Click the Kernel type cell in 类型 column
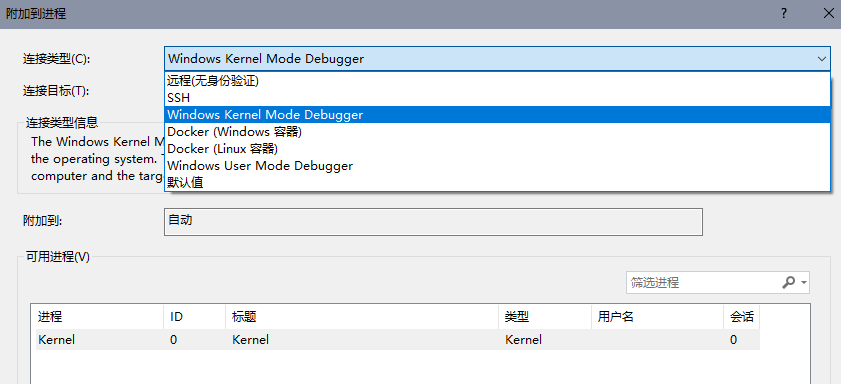The width and height of the screenshot is (841, 384). (x=523, y=339)
